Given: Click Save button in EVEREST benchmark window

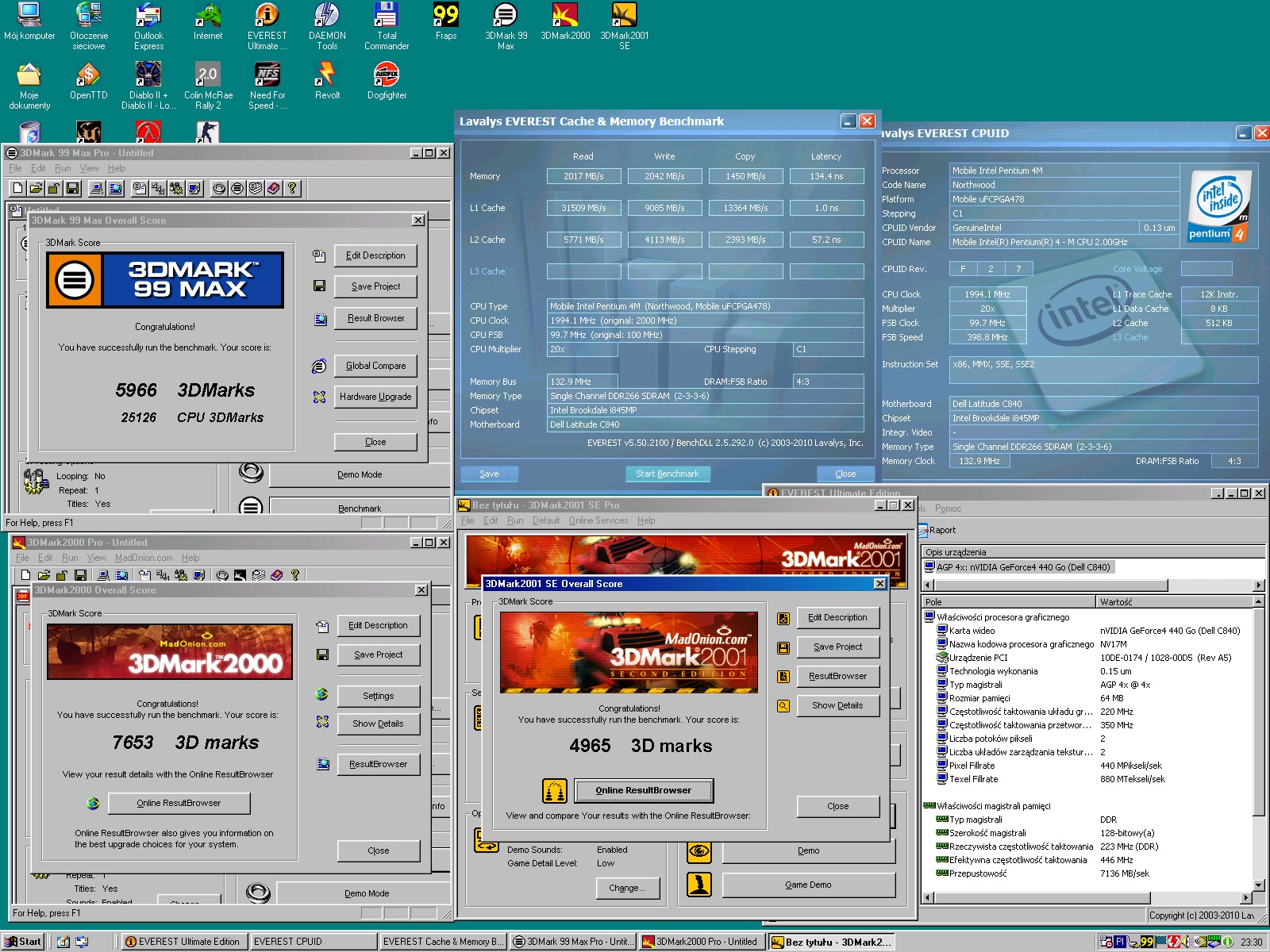Looking at the screenshot, I should 490,474.
